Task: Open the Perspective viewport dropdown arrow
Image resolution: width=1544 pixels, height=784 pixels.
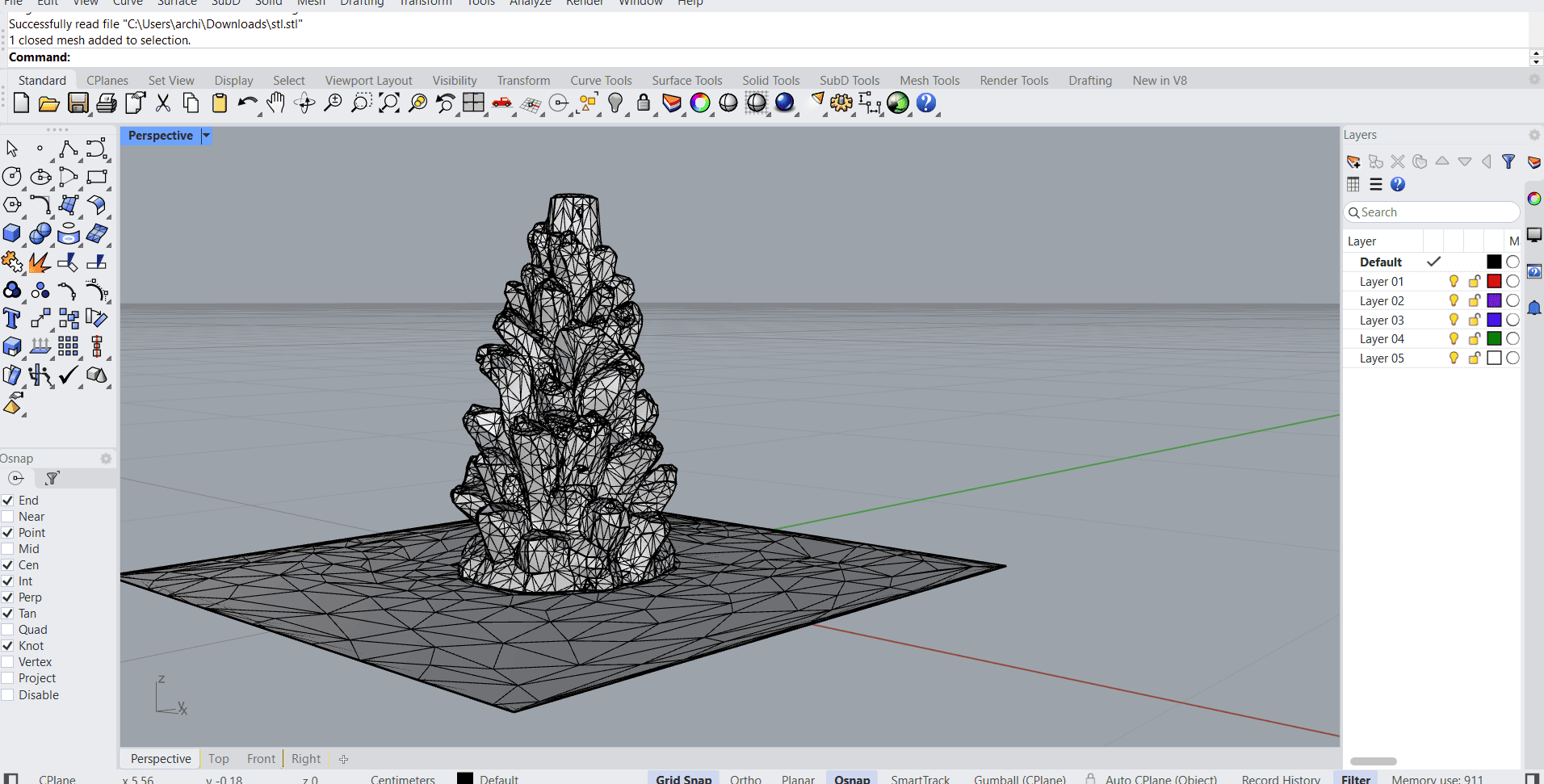Action: [206, 136]
